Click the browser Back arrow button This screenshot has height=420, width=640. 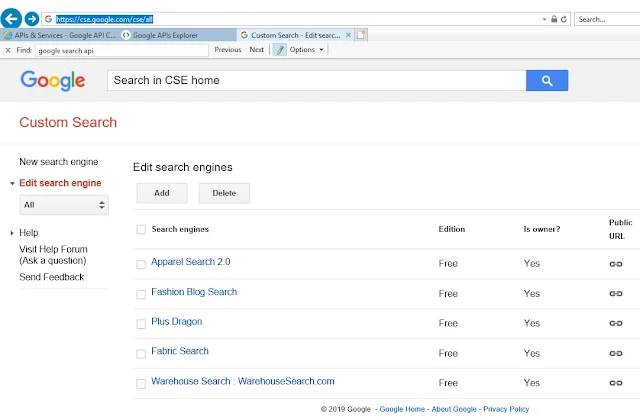pos(11,18)
